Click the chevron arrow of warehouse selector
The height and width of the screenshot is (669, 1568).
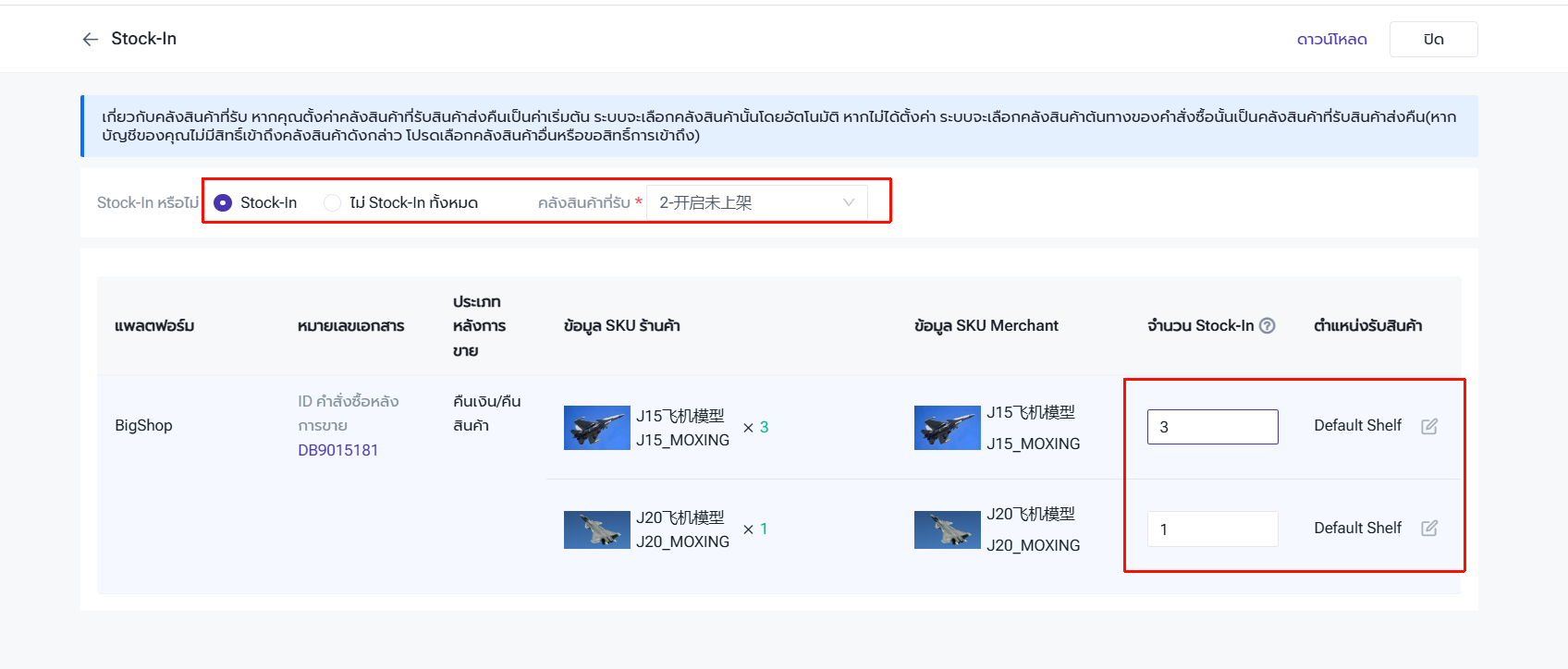pos(848,202)
